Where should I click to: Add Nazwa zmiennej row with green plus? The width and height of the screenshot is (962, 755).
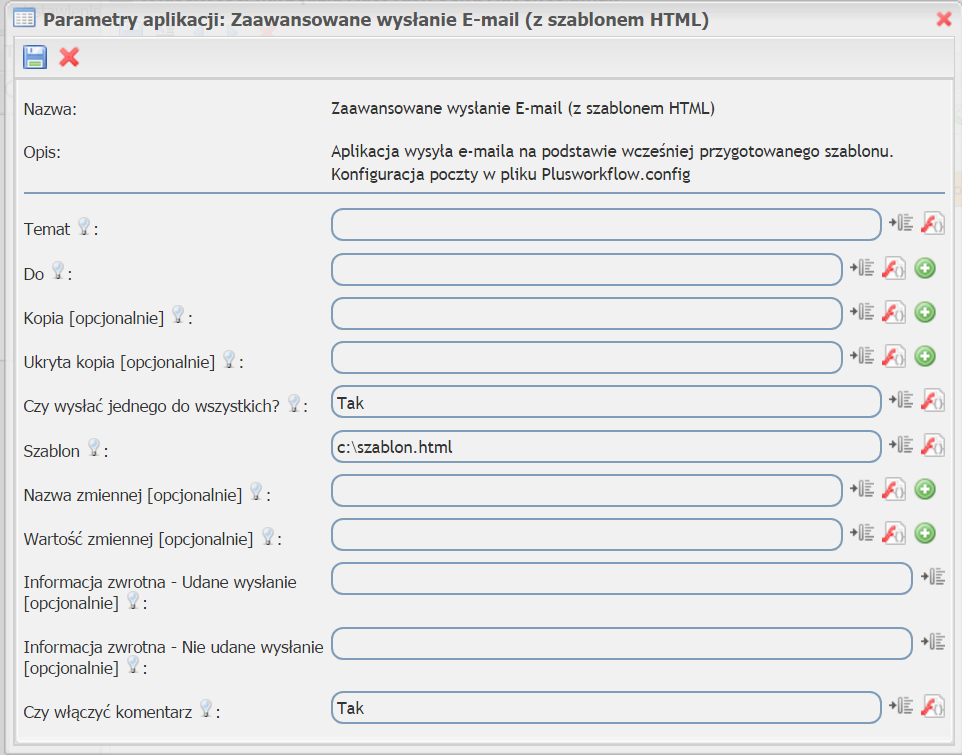point(925,489)
